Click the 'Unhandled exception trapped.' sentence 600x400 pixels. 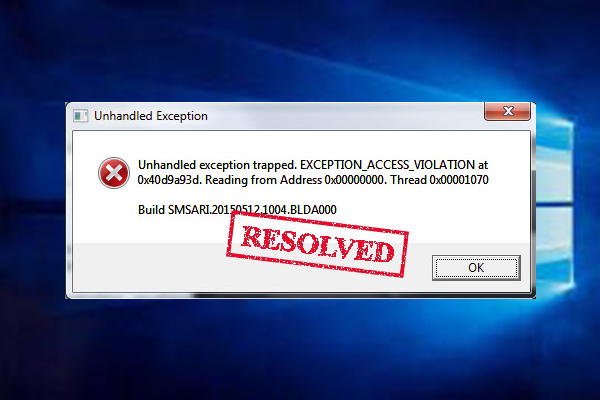click(x=217, y=165)
